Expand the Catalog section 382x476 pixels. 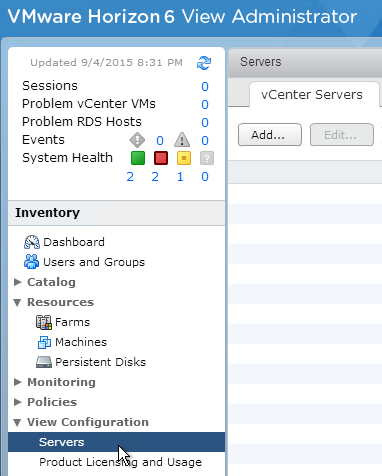tap(18, 282)
